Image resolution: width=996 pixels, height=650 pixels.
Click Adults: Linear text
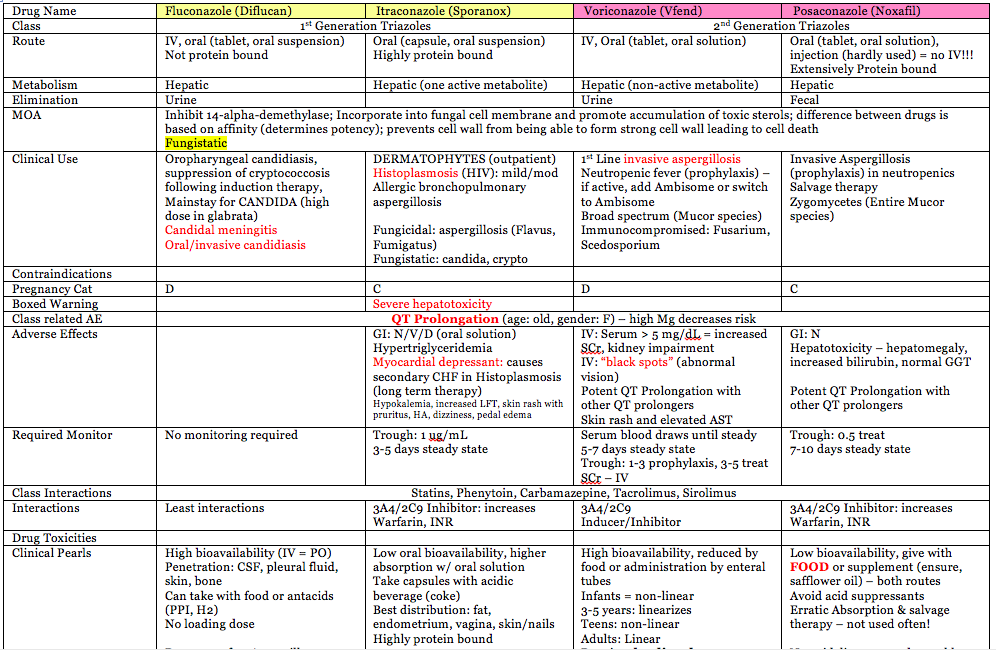click(621, 639)
